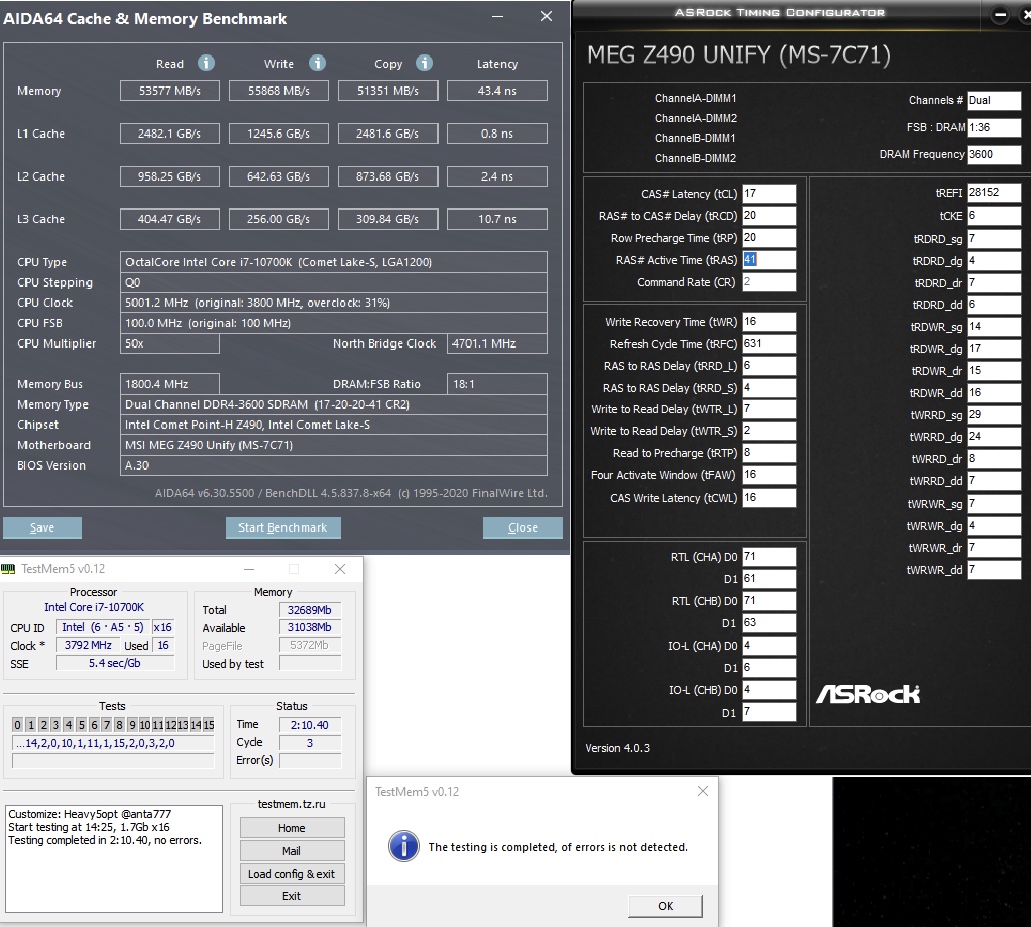Open the Write column info icon

(318, 63)
